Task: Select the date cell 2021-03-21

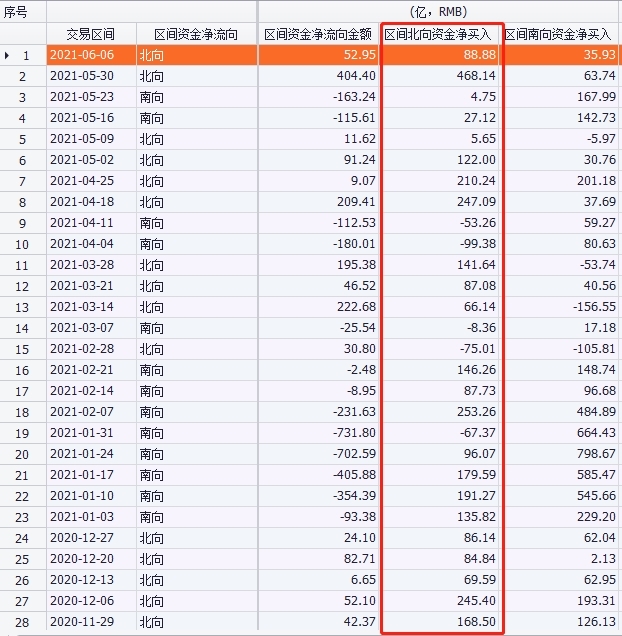Action: 91,286
